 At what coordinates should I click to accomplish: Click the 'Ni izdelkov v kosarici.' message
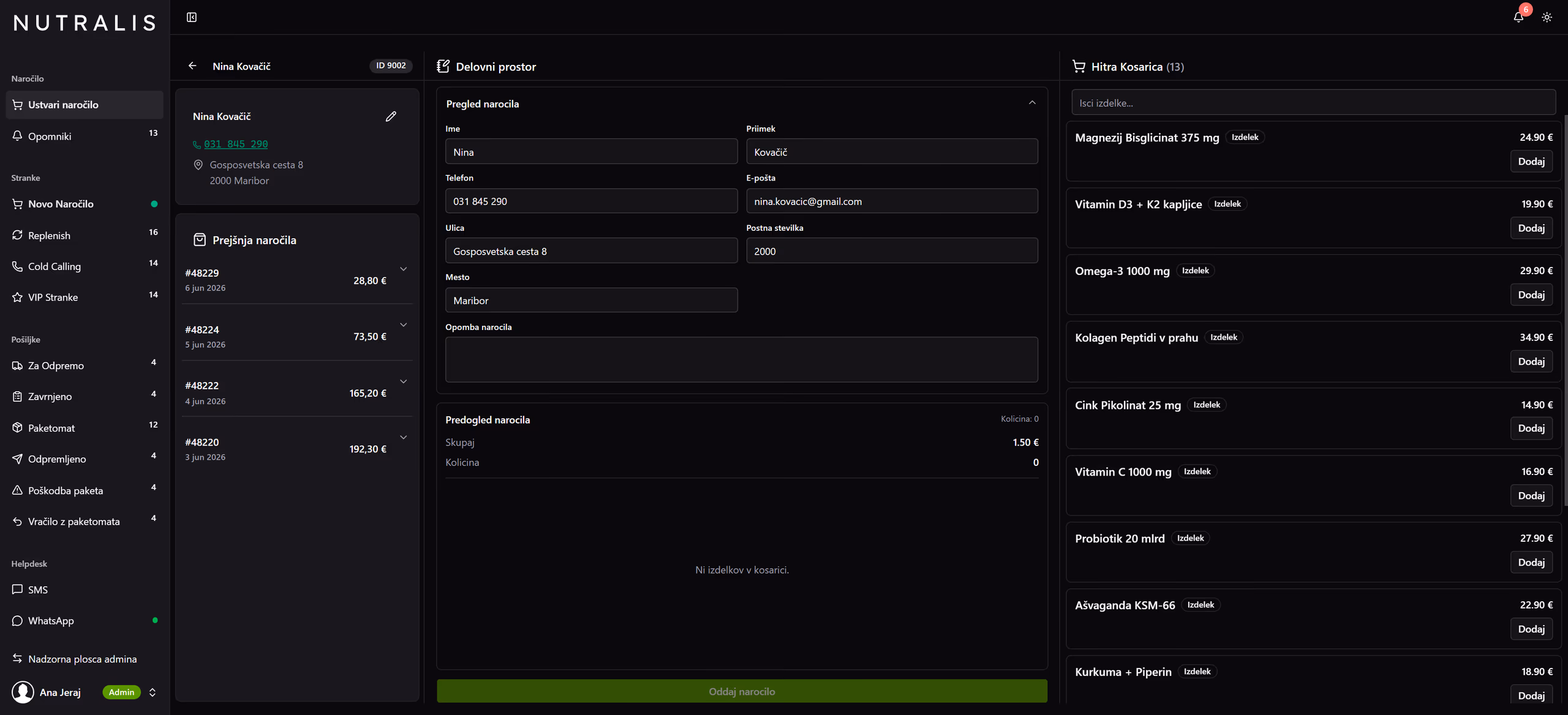coord(742,570)
